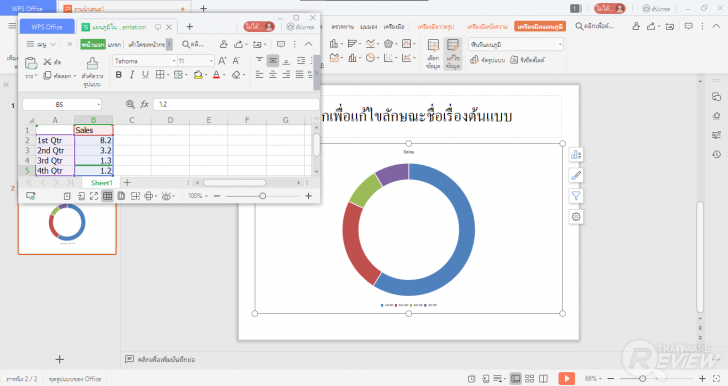Screen dimensions: 728x386
Task: Open the pie chart type dropdown
Action: pyautogui.click(x=373, y=58)
